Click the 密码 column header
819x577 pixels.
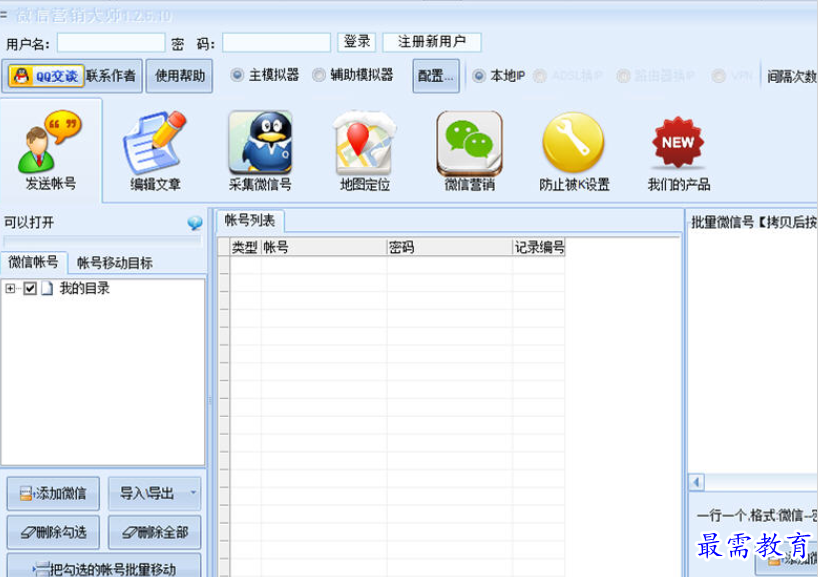point(449,247)
